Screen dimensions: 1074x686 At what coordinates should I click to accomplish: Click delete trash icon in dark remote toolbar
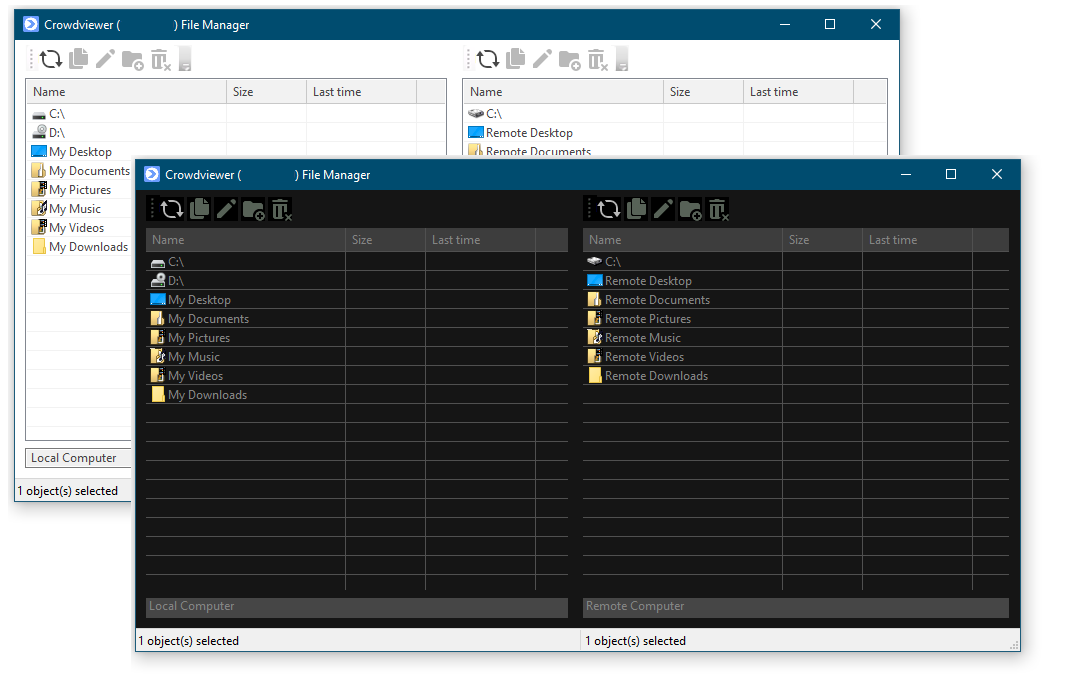[x=719, y=209]
